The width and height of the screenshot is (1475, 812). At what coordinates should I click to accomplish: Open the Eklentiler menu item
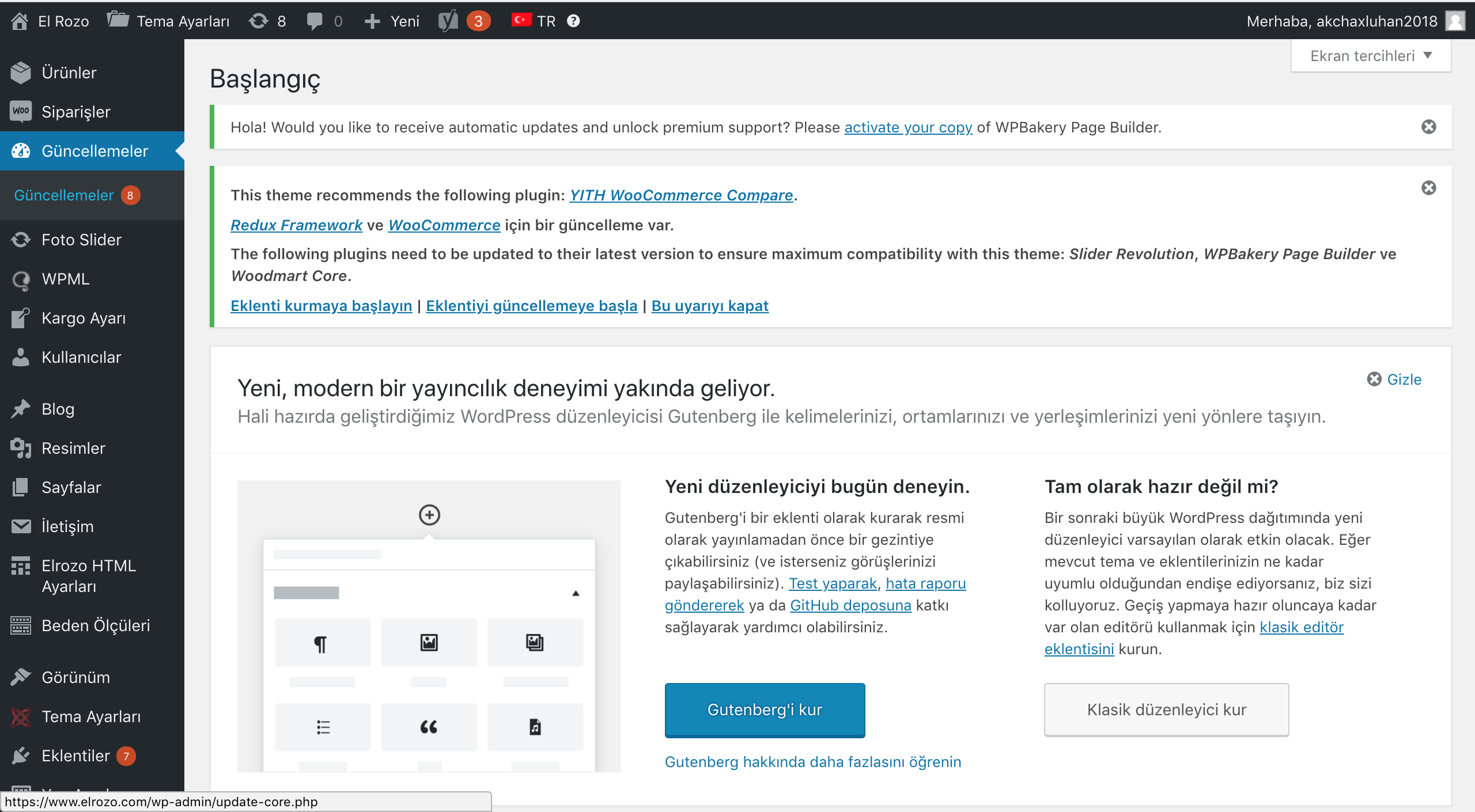tap(75, 756)
